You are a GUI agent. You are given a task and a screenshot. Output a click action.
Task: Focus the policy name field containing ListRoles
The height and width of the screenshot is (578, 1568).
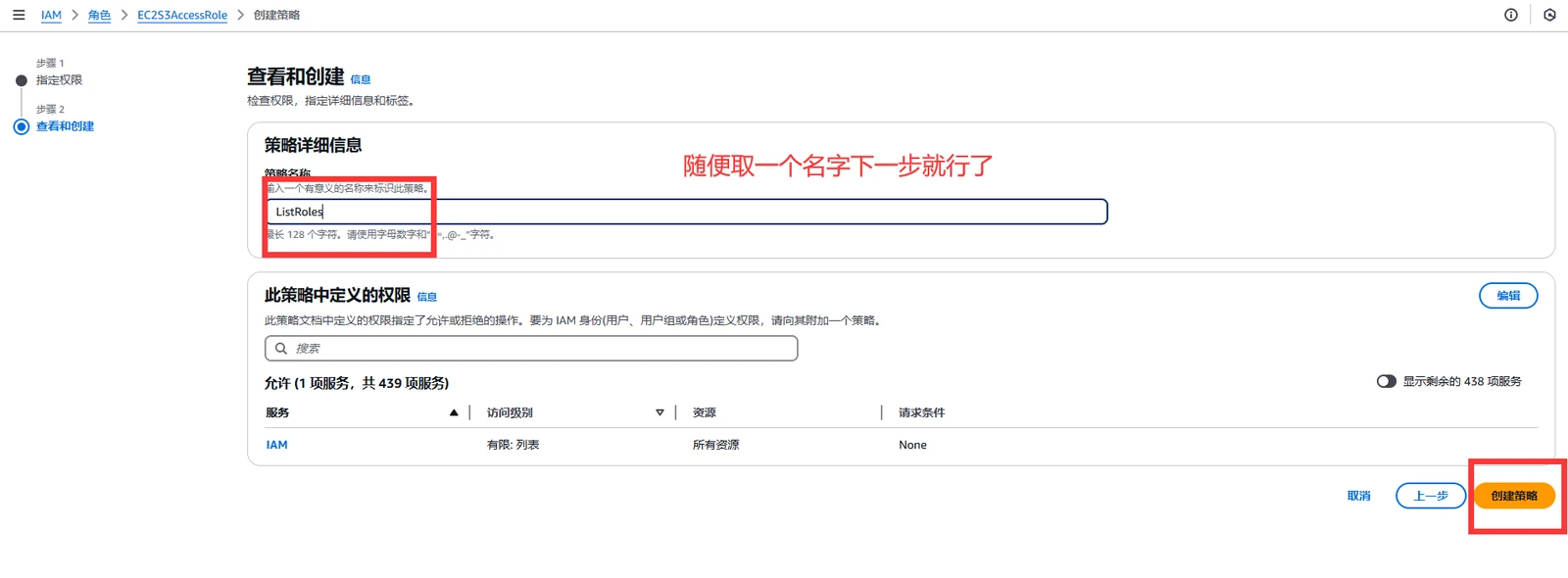(x=686, y=212)
